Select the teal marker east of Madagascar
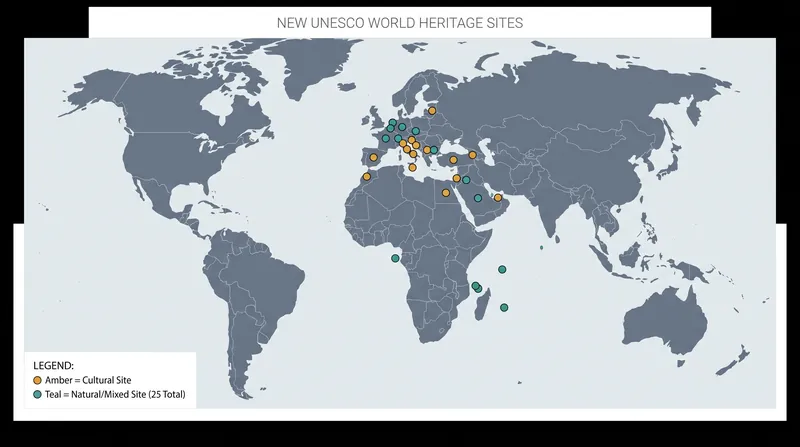Image resolution: width=800 pixels, height=447 pixels. pos(504,308)
